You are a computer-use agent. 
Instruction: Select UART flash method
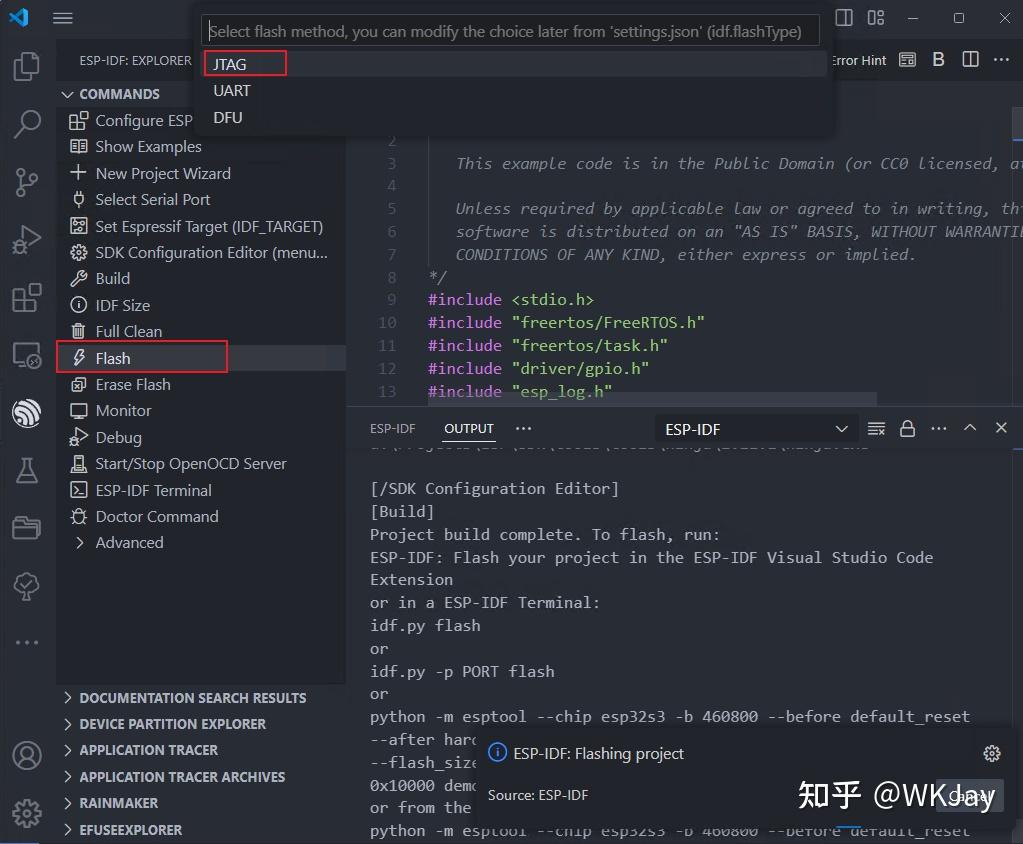pyautogui.click(x=231, y=91)
